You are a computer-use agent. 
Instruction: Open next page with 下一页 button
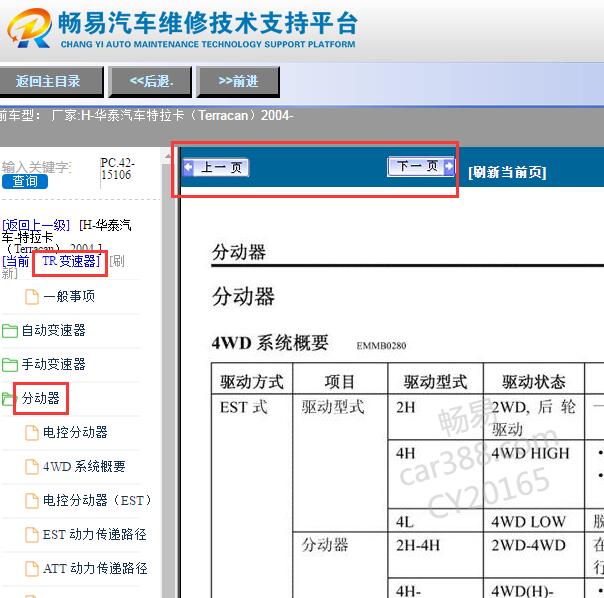point(421,166)
